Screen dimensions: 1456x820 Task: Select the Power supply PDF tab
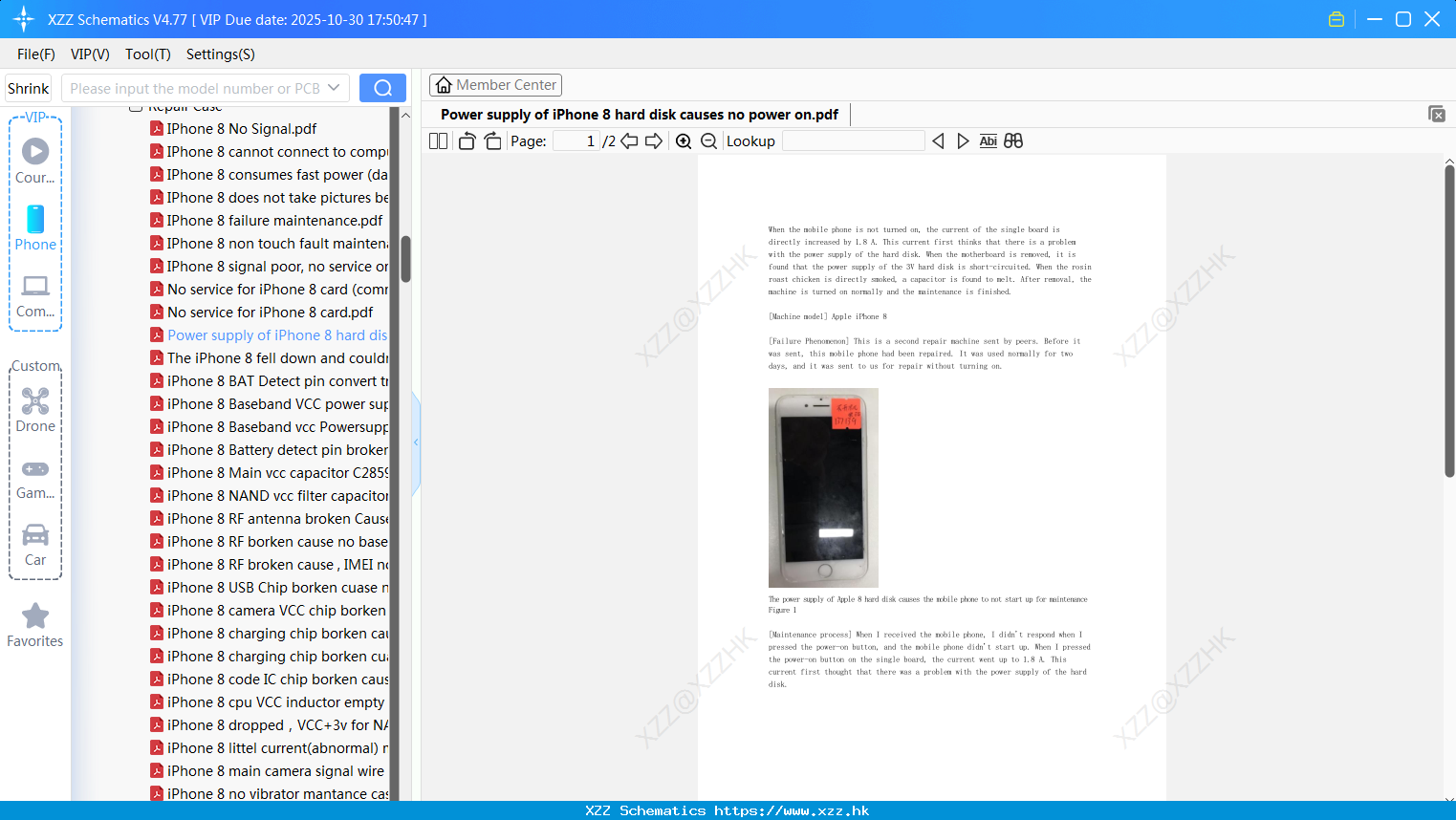click(x=640, y=115)
